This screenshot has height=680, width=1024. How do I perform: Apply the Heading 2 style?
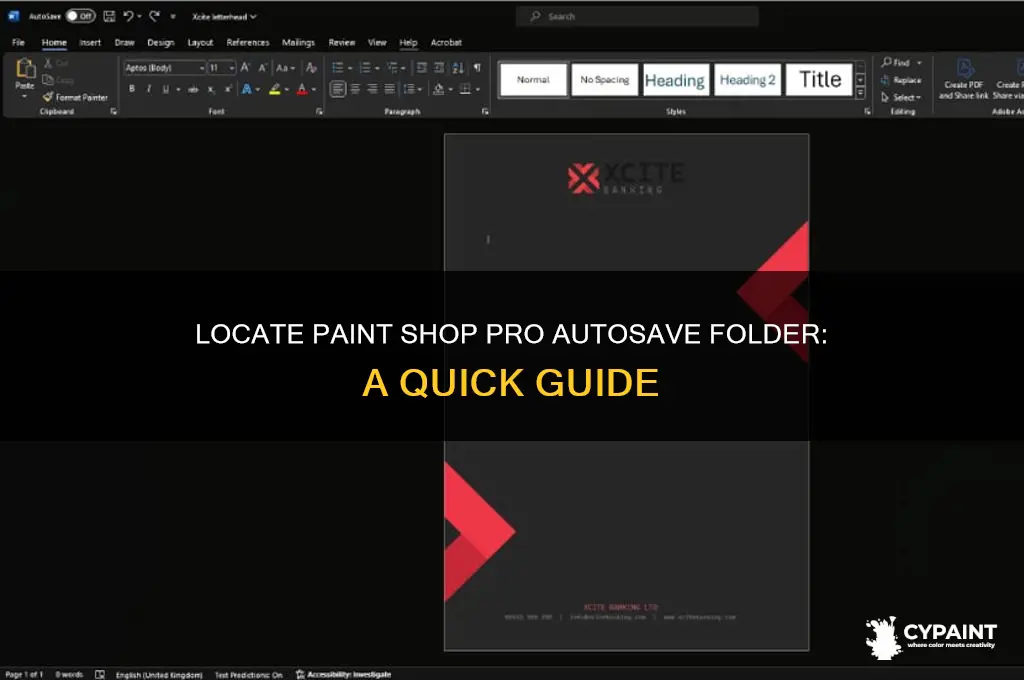[x=748, y=80]
